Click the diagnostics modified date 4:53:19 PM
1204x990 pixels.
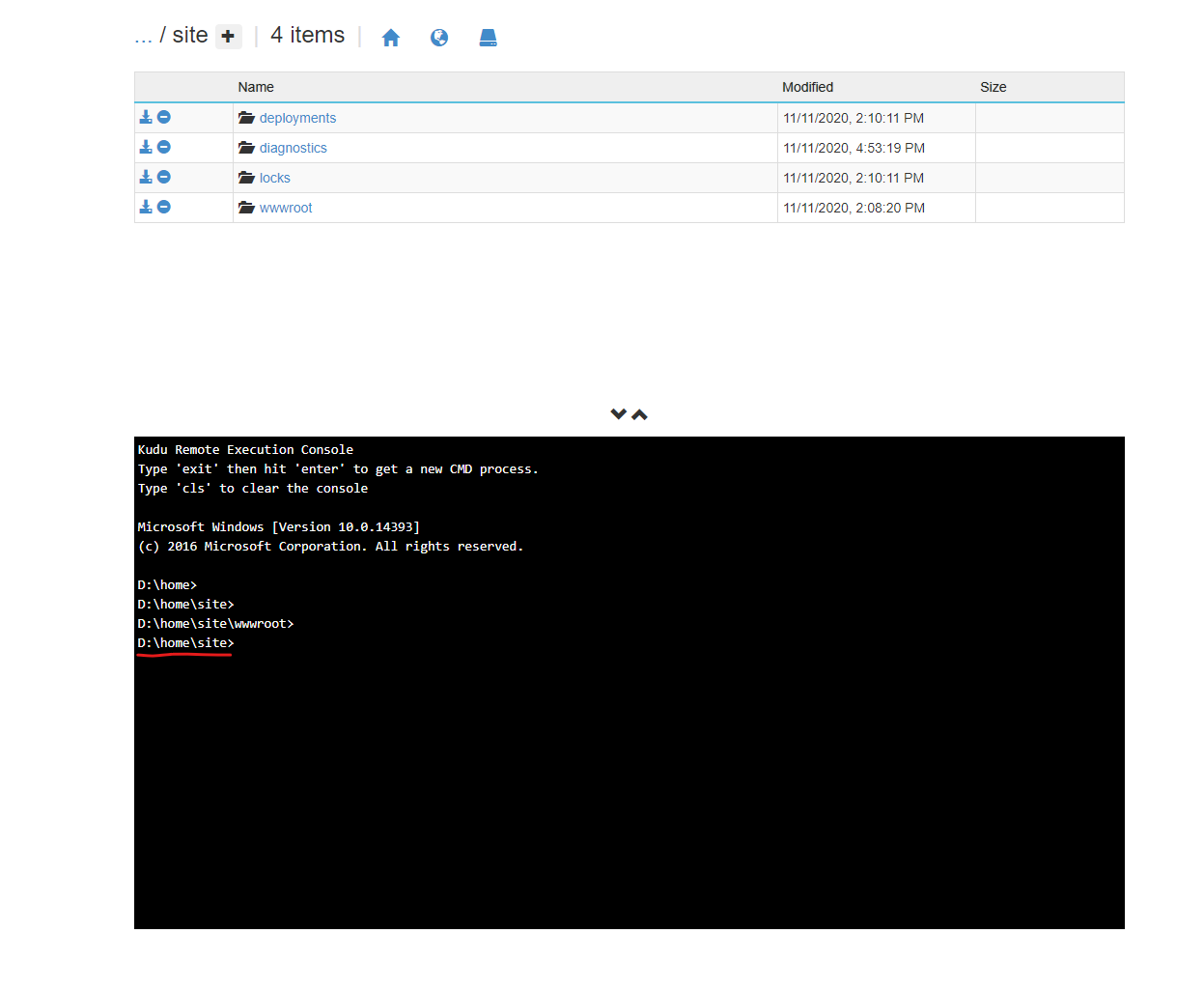854,148
